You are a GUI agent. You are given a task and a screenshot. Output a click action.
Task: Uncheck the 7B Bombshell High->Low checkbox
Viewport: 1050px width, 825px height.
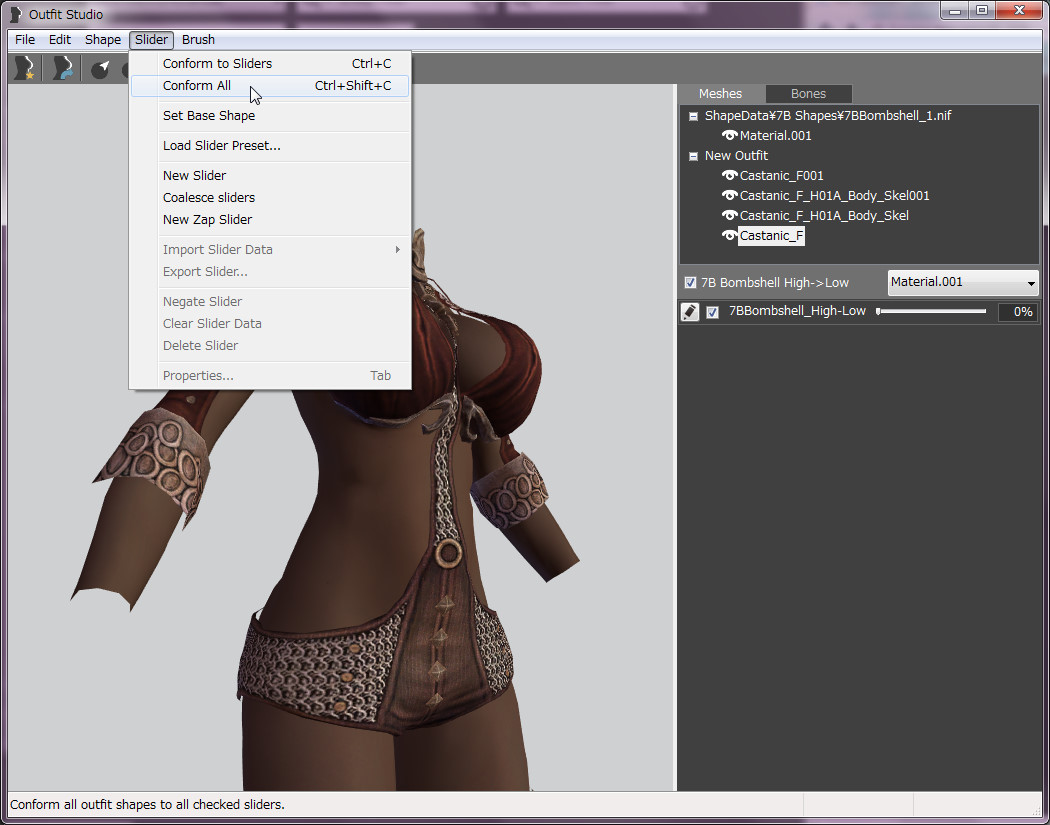[690, 283]
